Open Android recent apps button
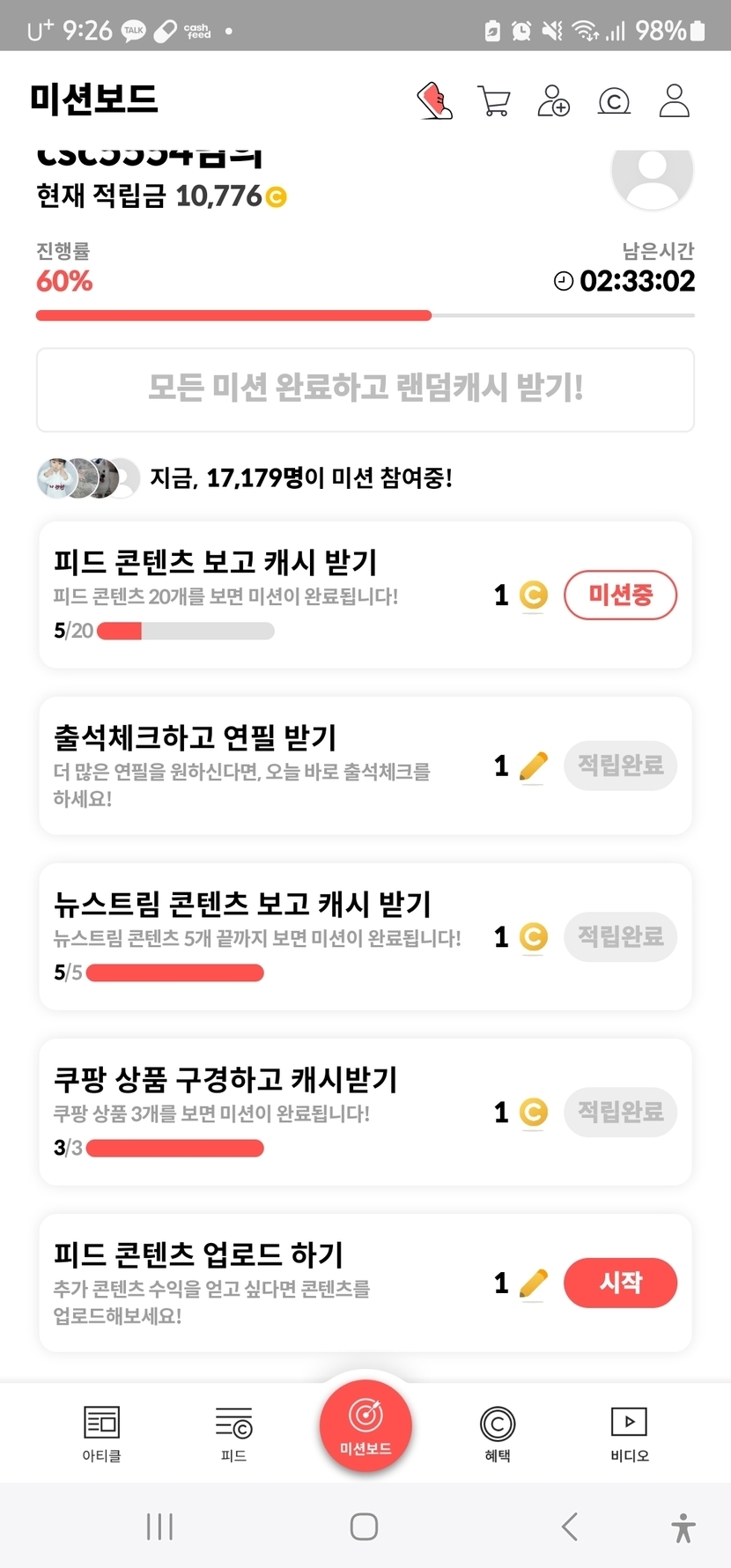Screen dimensions: 731x1568 159,1527
